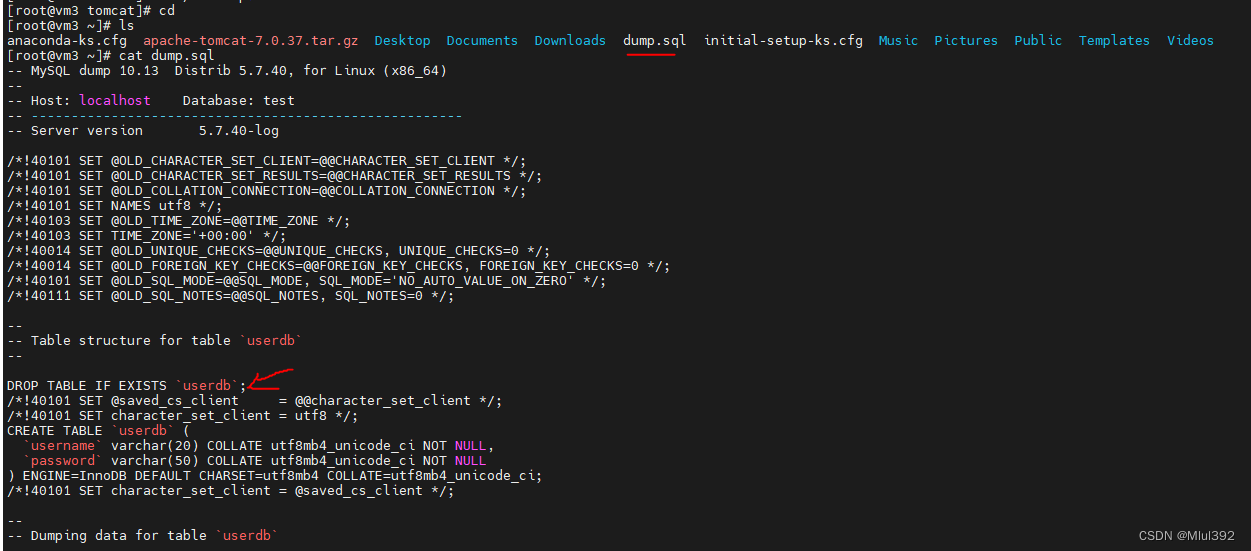Click the 'DROP TABLE IF EXISTS' statement
This screenshot has width=1251, height=551.
coord(127,385)
